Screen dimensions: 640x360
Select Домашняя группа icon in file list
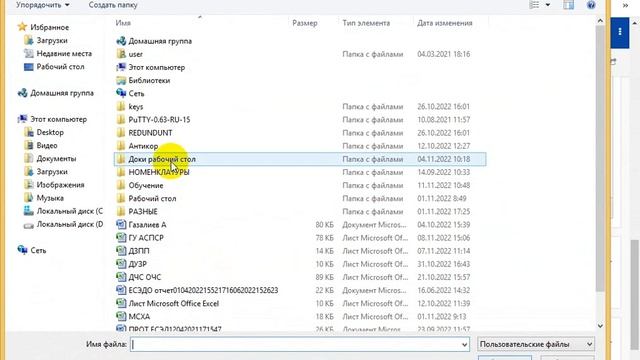[121, 41]
